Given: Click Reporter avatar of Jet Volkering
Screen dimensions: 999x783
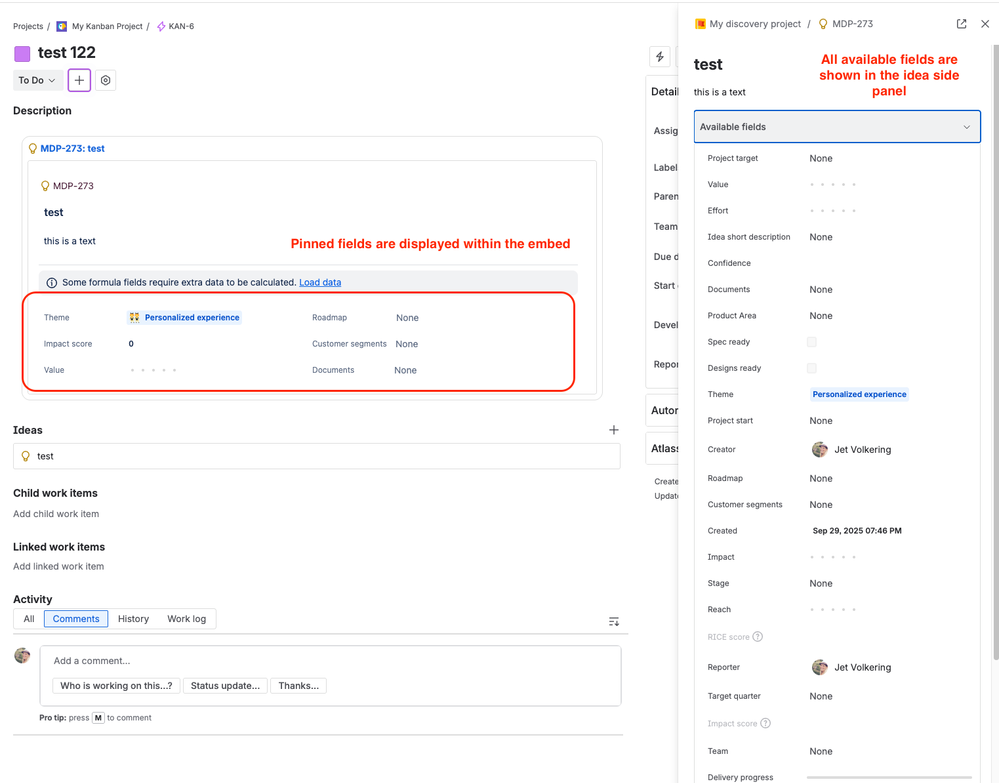Looking at the screenshot, I should [x=819, y=667].
